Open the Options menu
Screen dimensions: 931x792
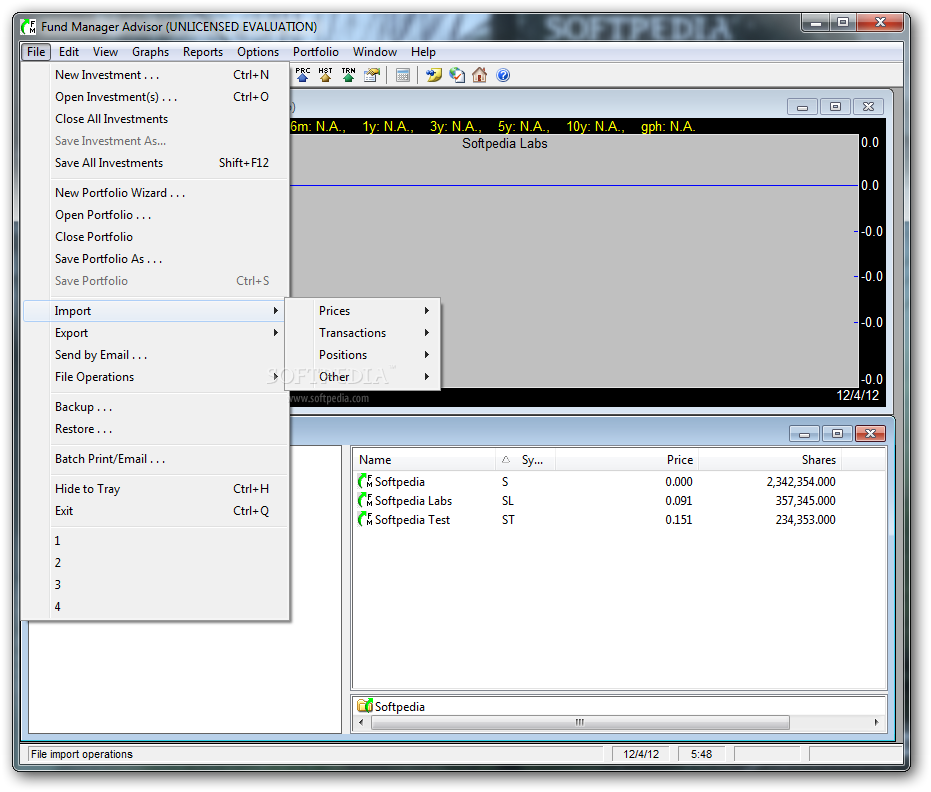tap(258, 52)
